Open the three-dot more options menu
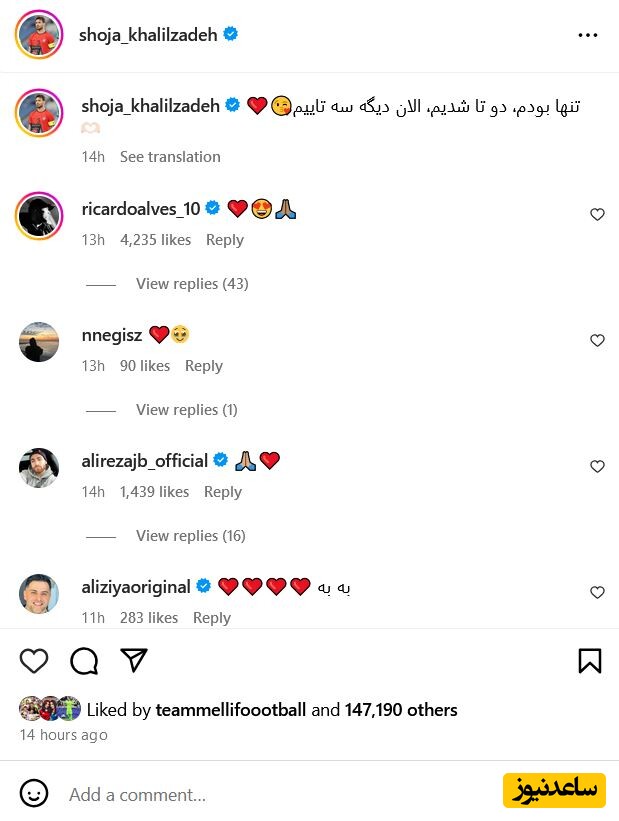The image size is (619, 821). [x=588, y=35]
